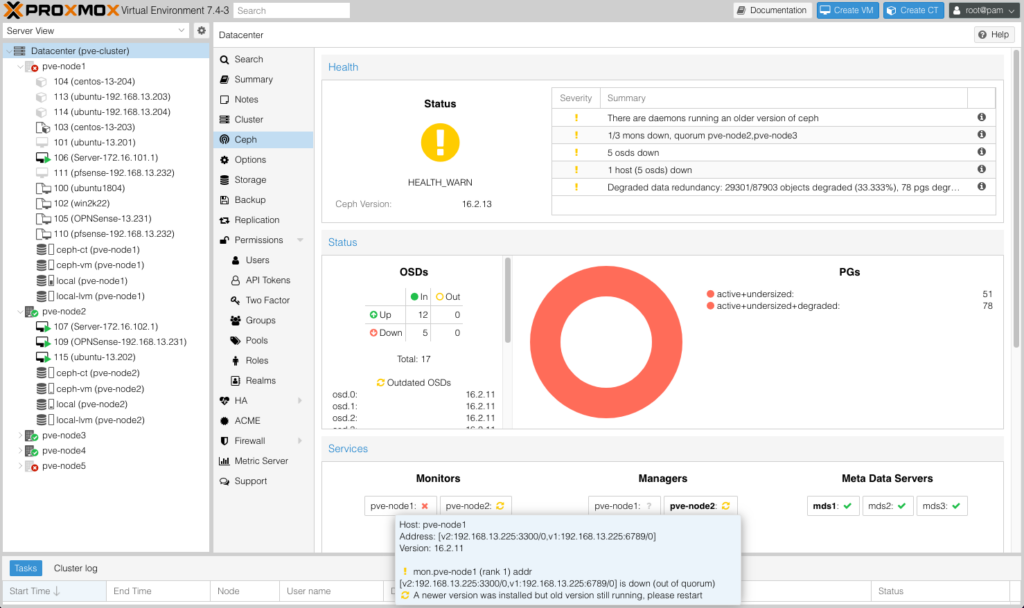Viewport: 1024px width, 608px height.
Task: Collapse the Permissions submenu arrow
Action: tap(300, 240)
